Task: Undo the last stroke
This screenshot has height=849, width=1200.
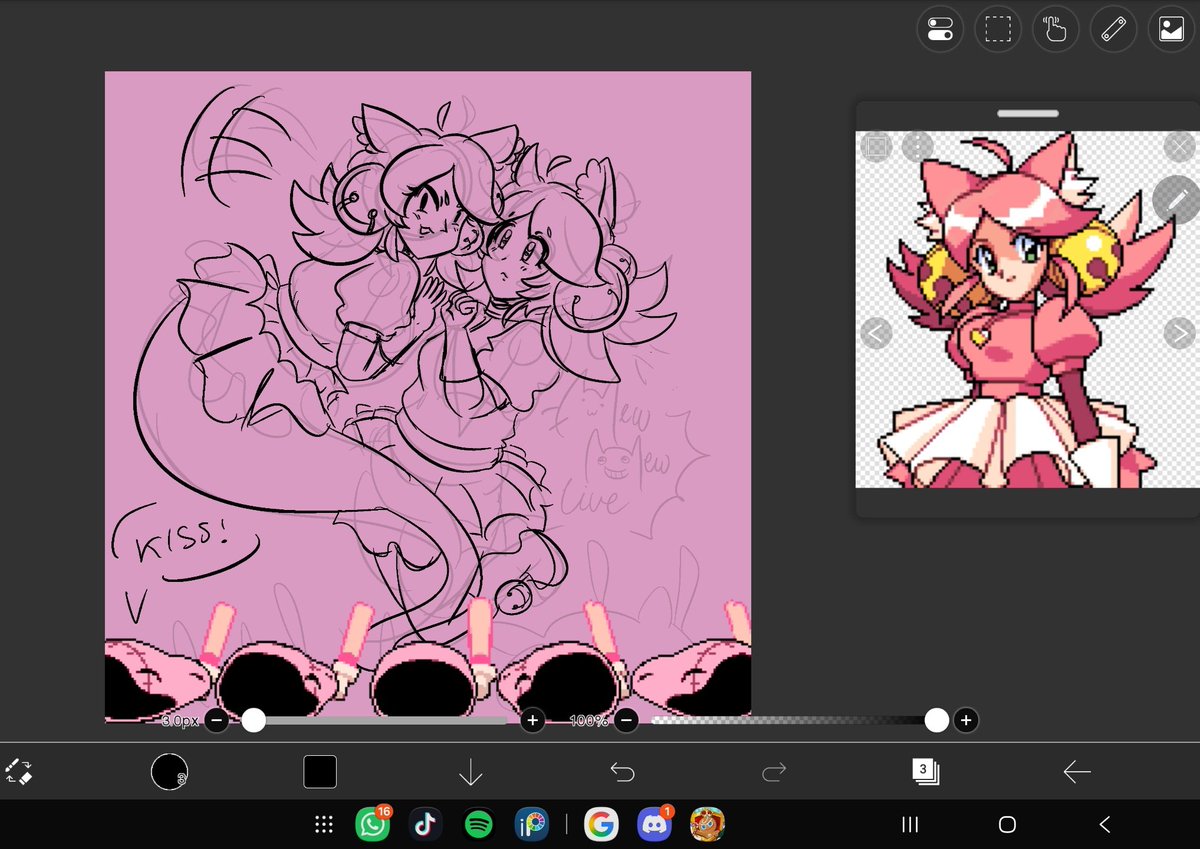Action: (622, 772)
